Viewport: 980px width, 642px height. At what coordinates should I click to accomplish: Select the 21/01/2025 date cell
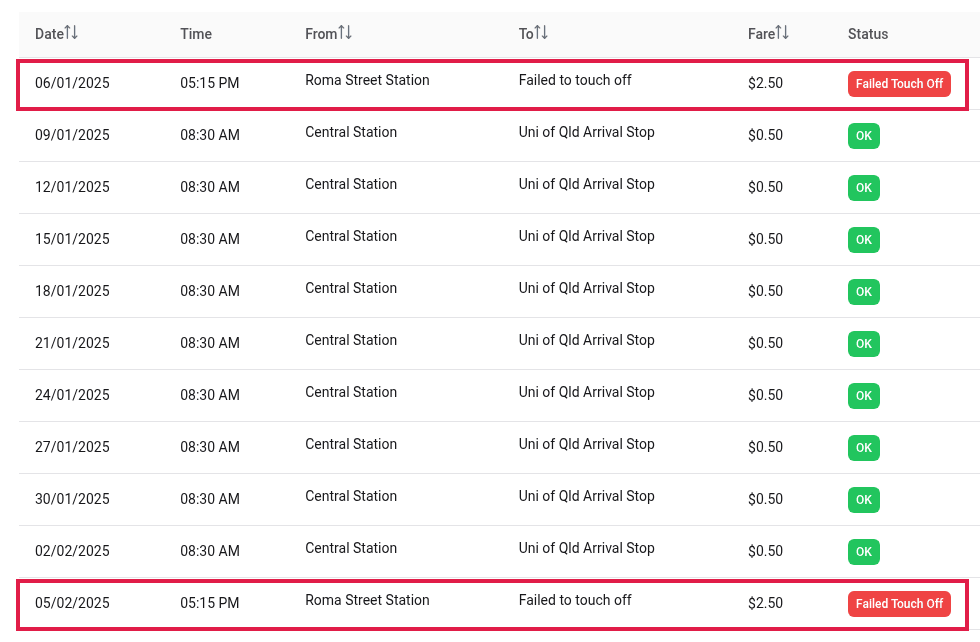point(72,343)
